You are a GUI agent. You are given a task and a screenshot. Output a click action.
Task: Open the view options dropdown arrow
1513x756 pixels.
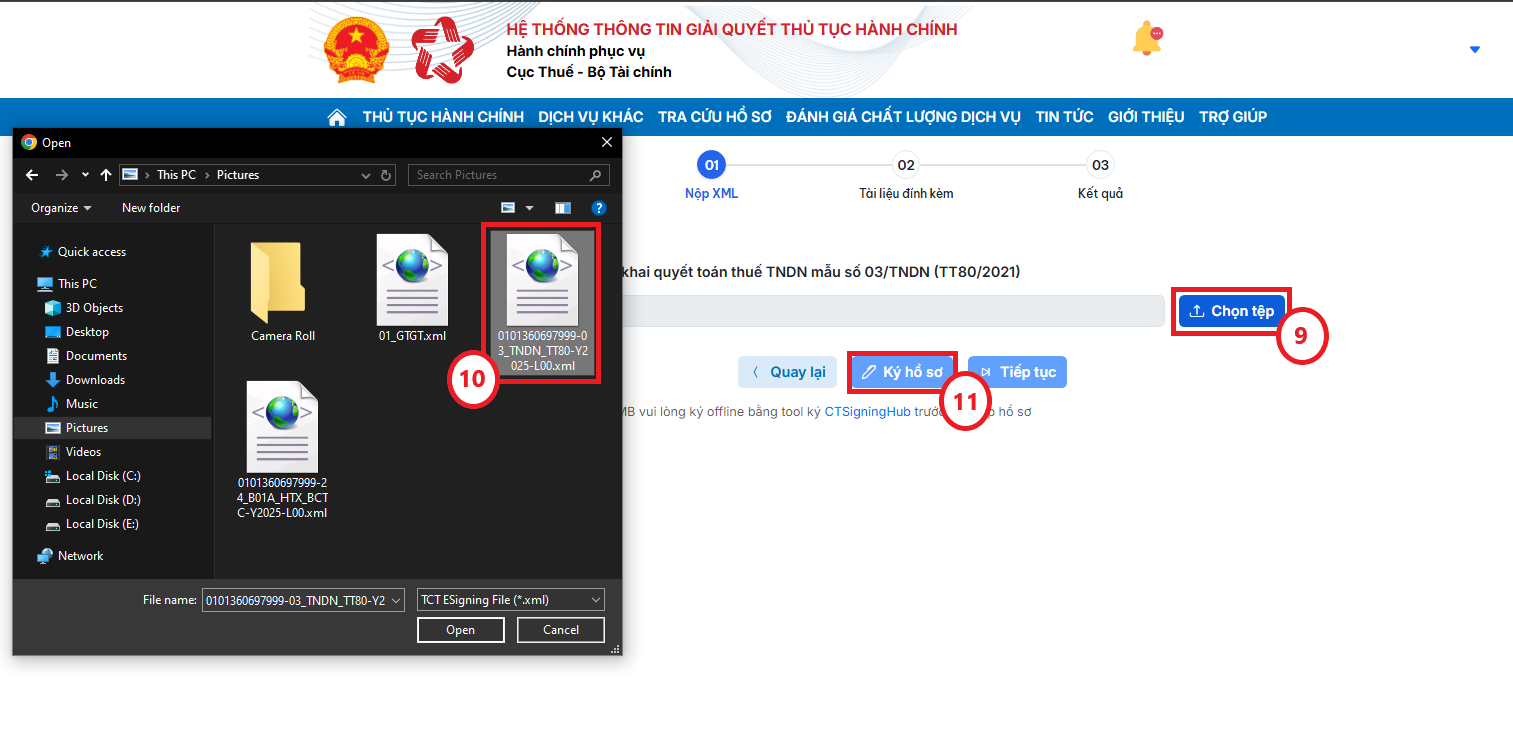[530, 208]
